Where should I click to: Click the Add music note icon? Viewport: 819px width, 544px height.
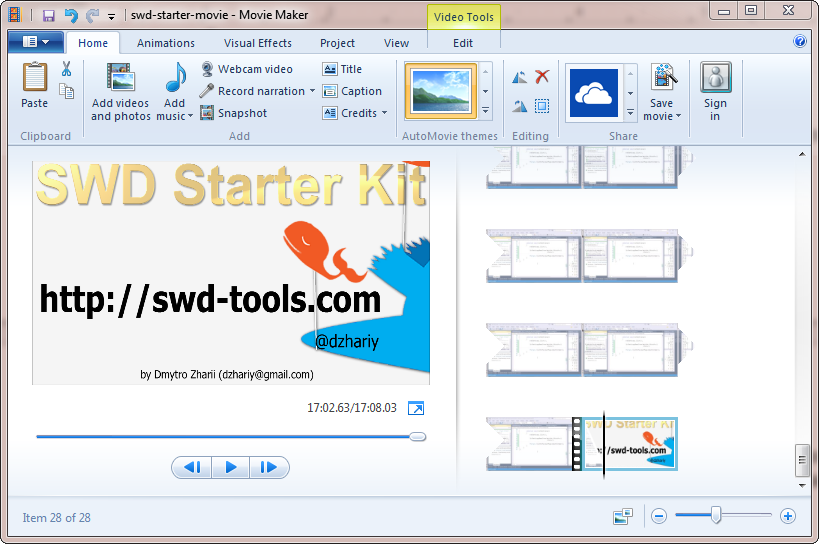(176, 77)
